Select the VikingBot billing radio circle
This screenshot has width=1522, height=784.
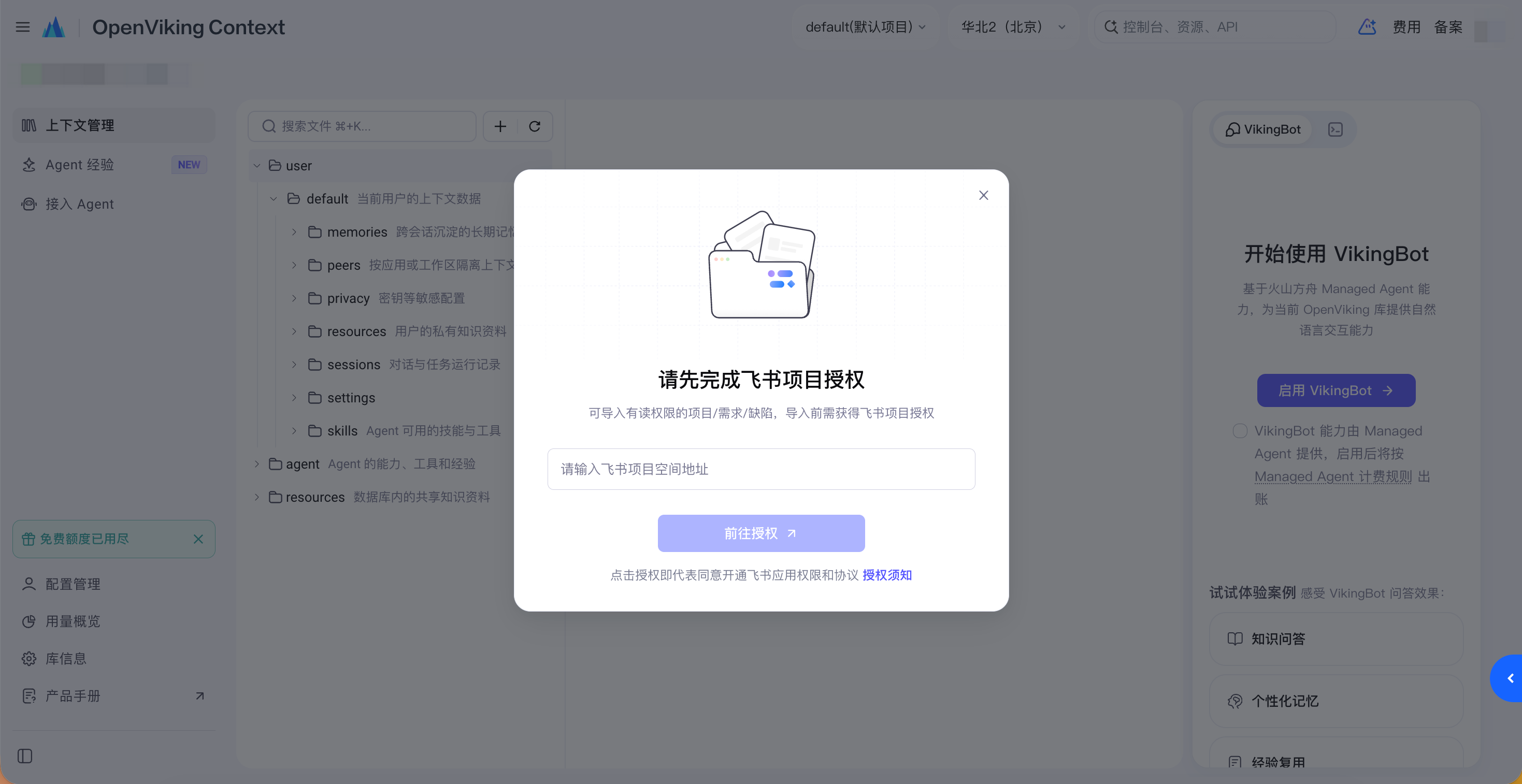[x=1240, y=431]
